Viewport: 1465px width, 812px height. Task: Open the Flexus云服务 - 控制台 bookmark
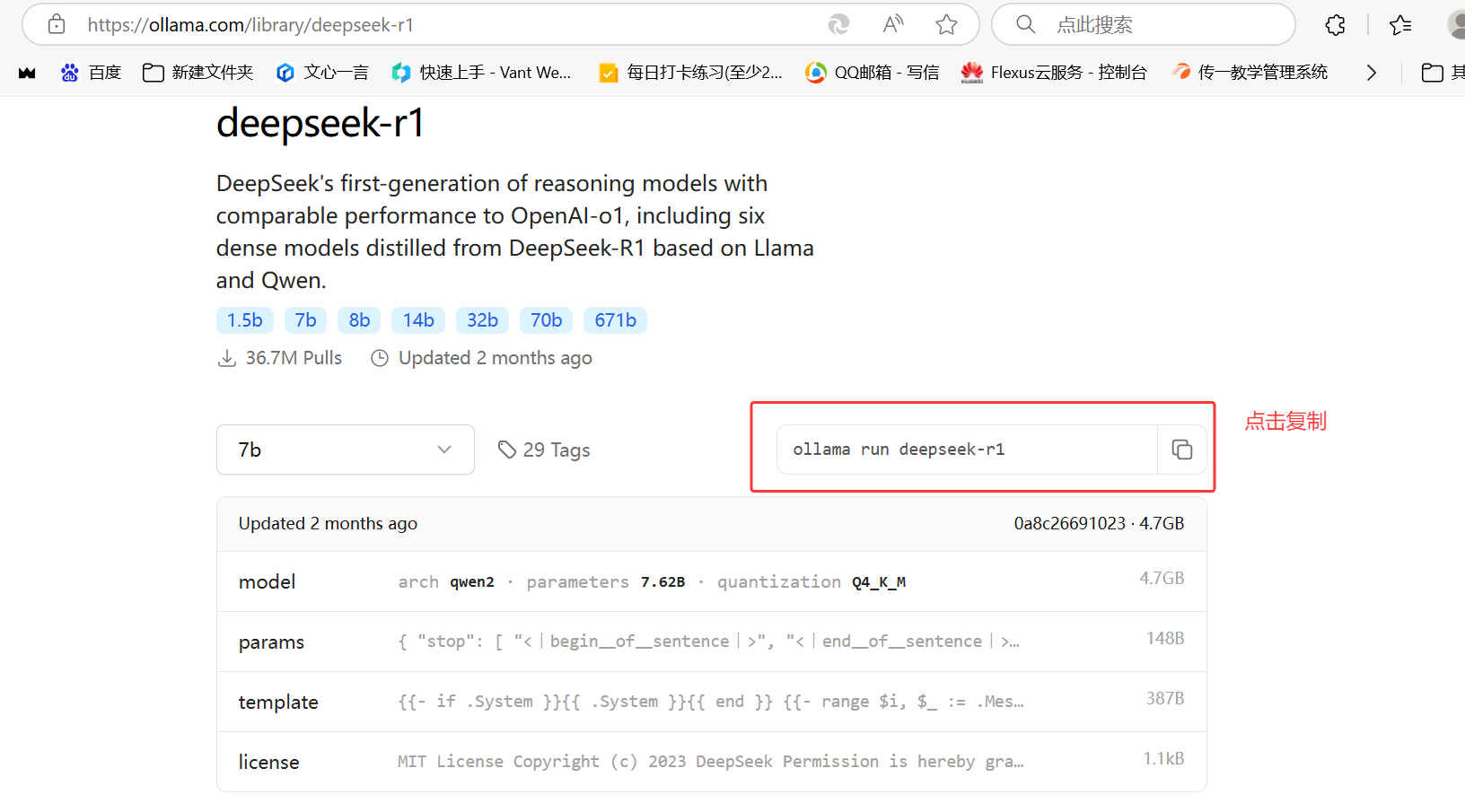click(1054, 73)
